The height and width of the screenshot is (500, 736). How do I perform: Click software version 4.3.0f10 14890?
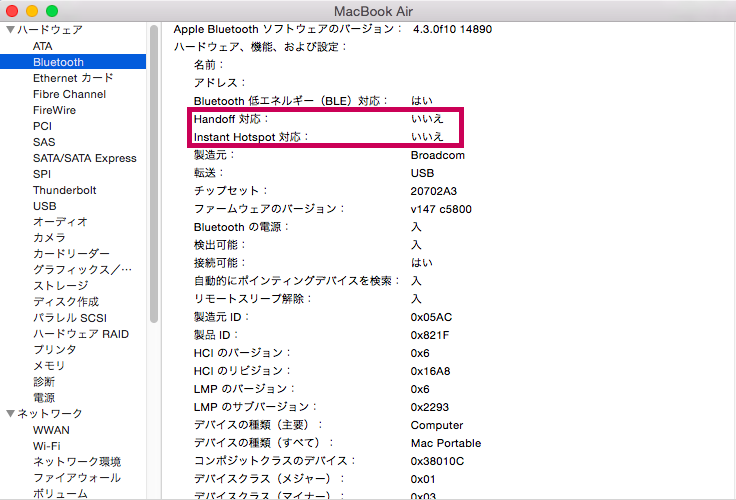(x=452, y=29)
